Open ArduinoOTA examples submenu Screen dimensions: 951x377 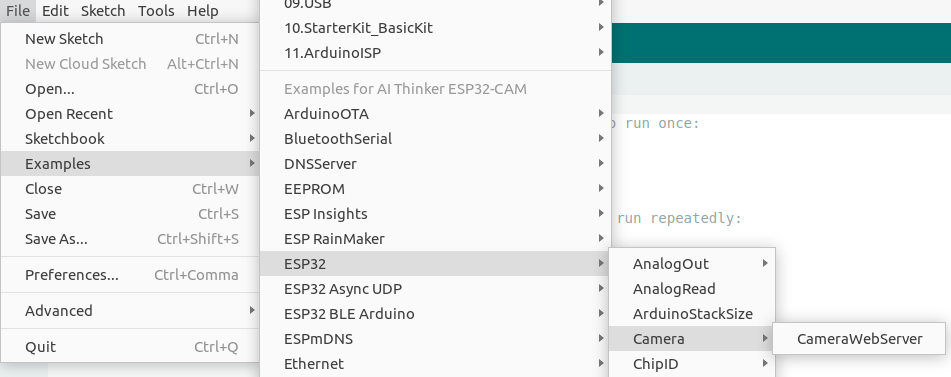pyautogui.click(x=435, y=114)
